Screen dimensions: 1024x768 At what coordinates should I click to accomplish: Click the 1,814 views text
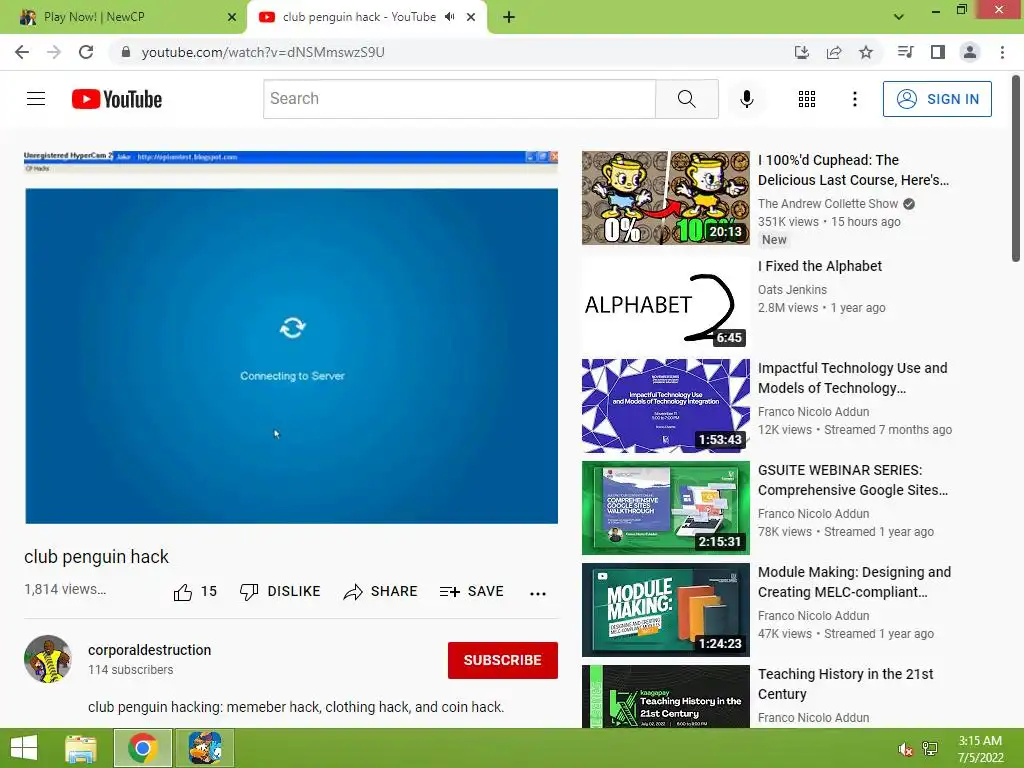(65, 589)
